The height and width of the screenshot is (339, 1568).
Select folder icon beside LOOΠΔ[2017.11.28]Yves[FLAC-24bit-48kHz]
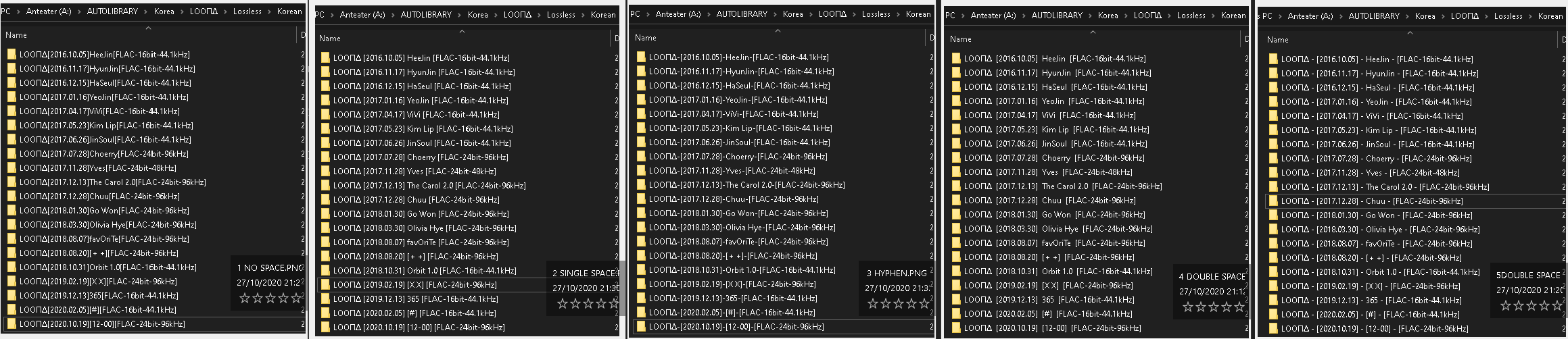pyautogui.click(x=11, y=168)
